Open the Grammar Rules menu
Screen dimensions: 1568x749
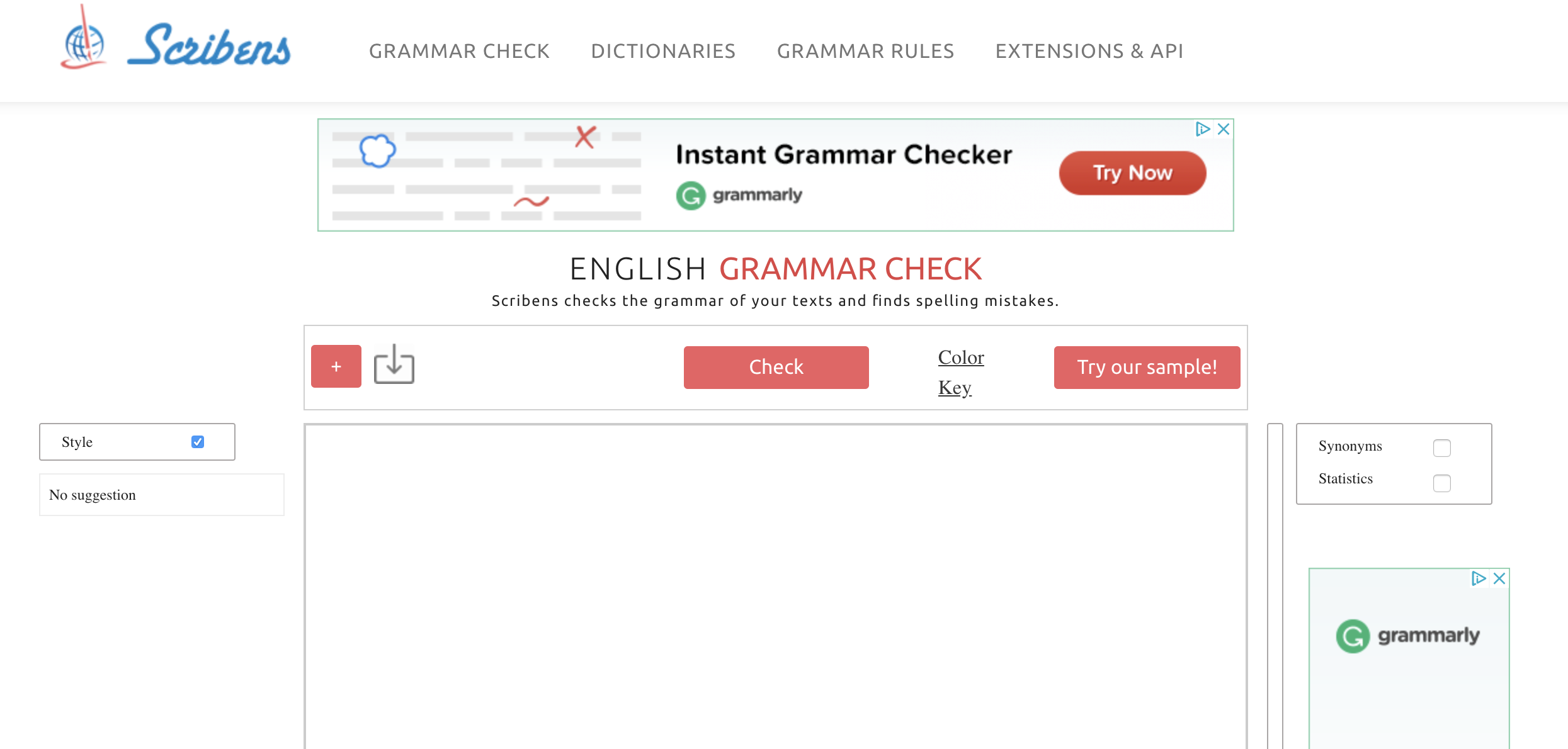(865, 51)
